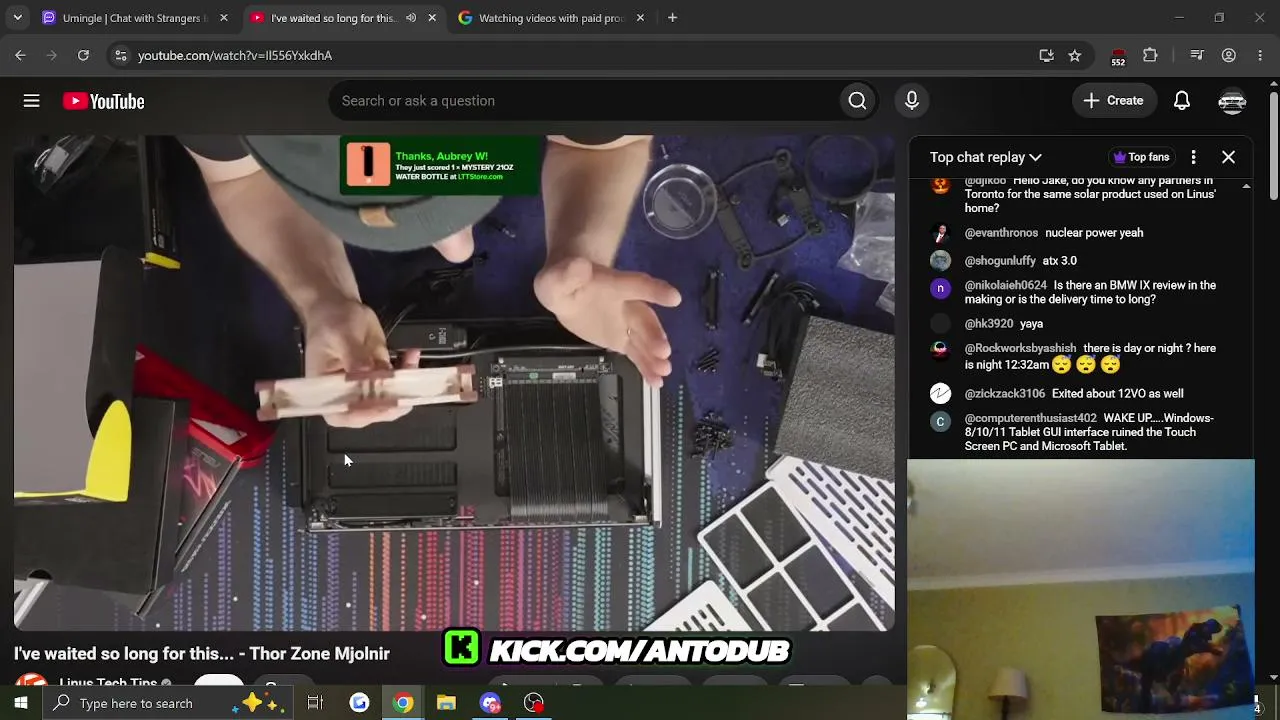View site information icon in address bar

pos(120,56)
